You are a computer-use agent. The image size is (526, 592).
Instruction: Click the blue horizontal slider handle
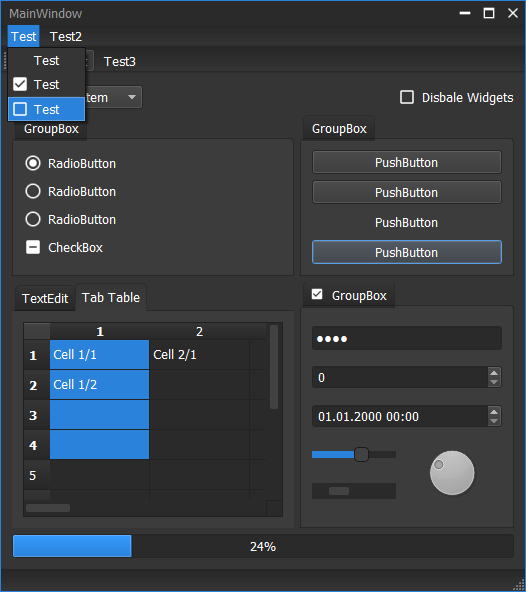pos(361,454)
